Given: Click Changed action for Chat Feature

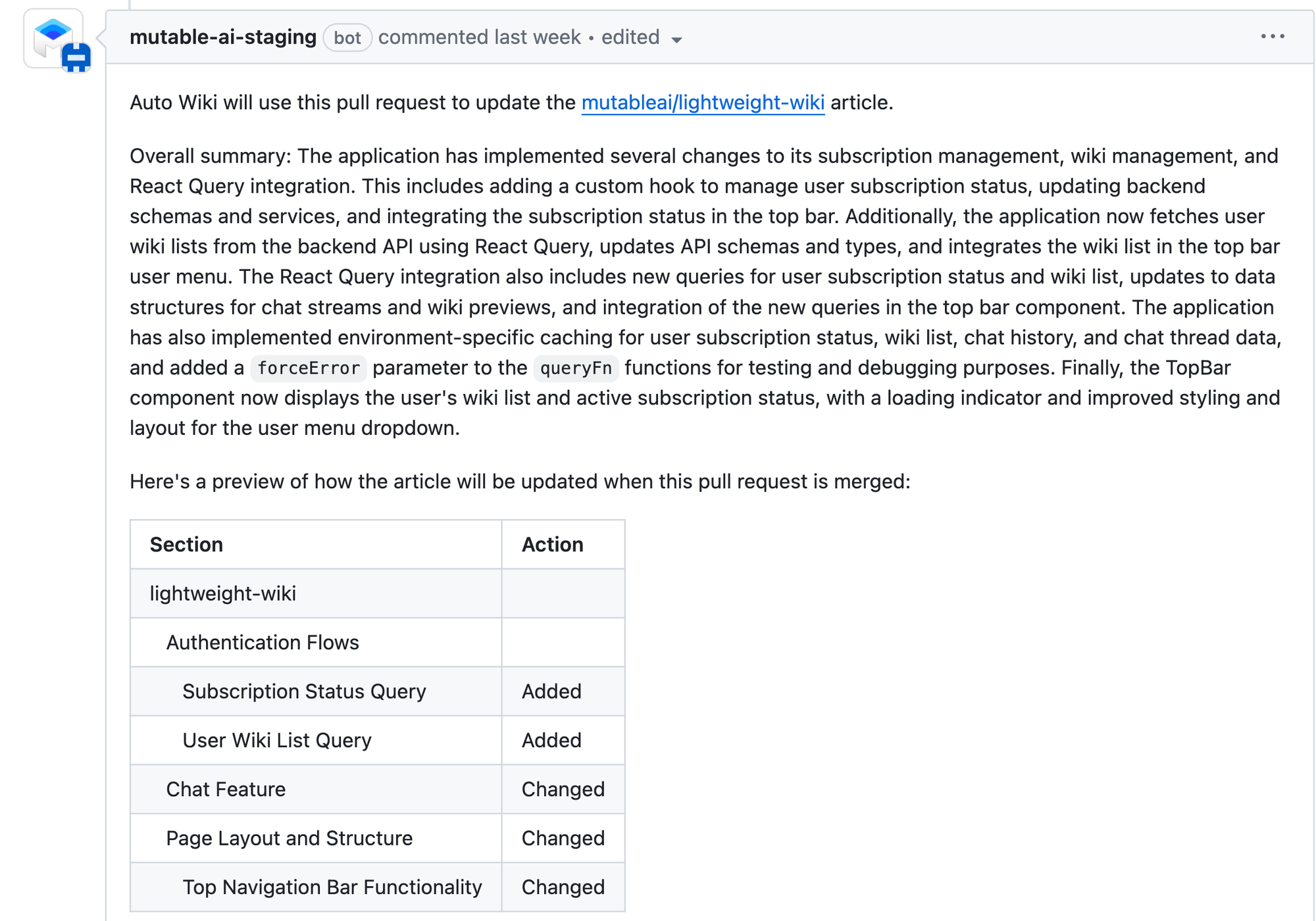Looking at the screenshot, I should (563, 789).
